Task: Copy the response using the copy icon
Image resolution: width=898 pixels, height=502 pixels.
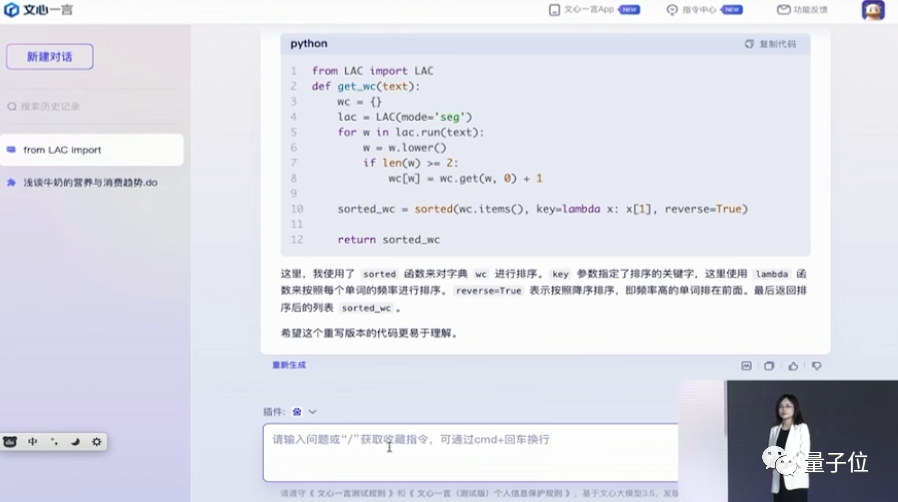Action: click(x=769, y=366)
